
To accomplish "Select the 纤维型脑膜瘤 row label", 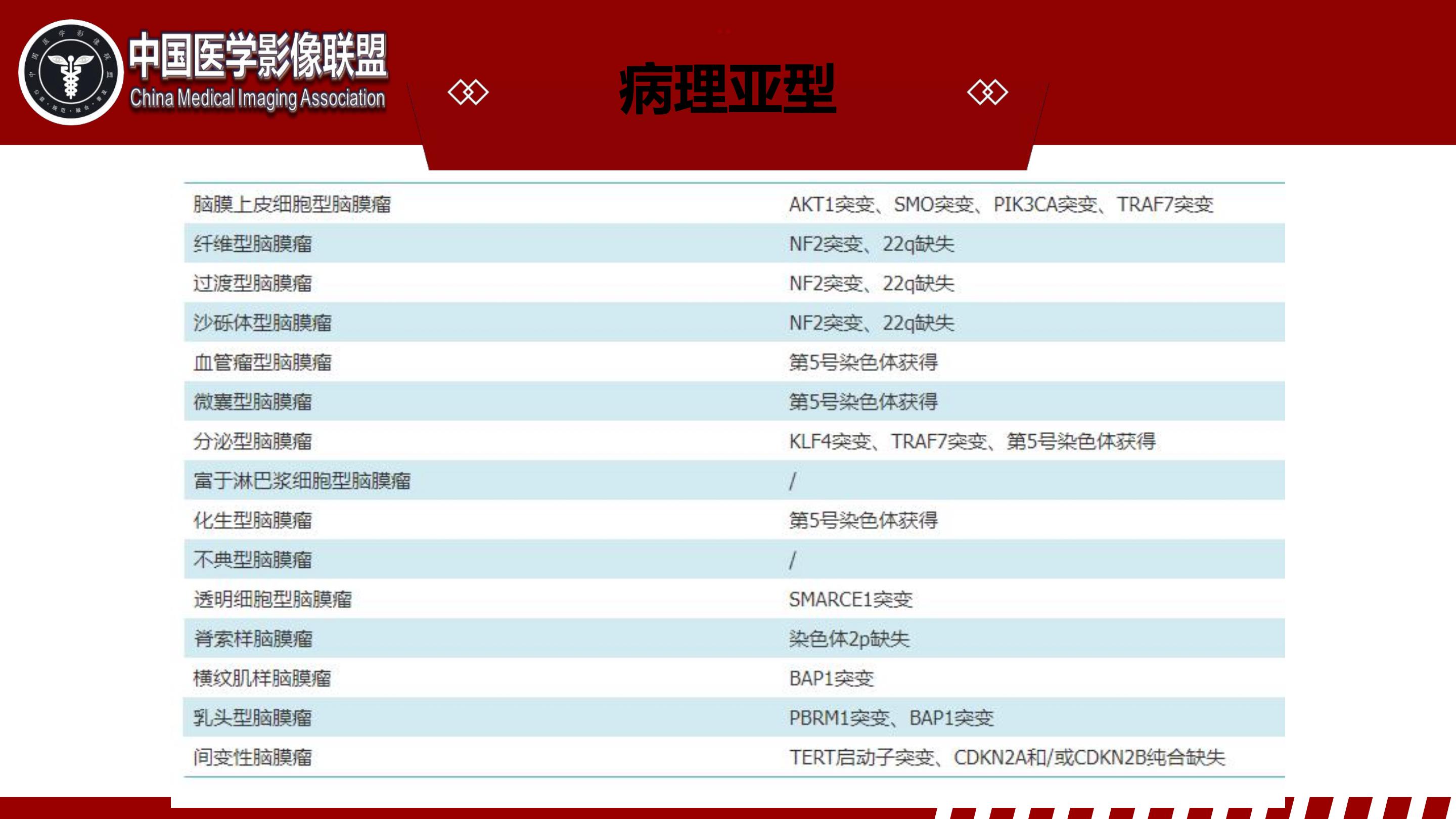I will pos(253,244).
